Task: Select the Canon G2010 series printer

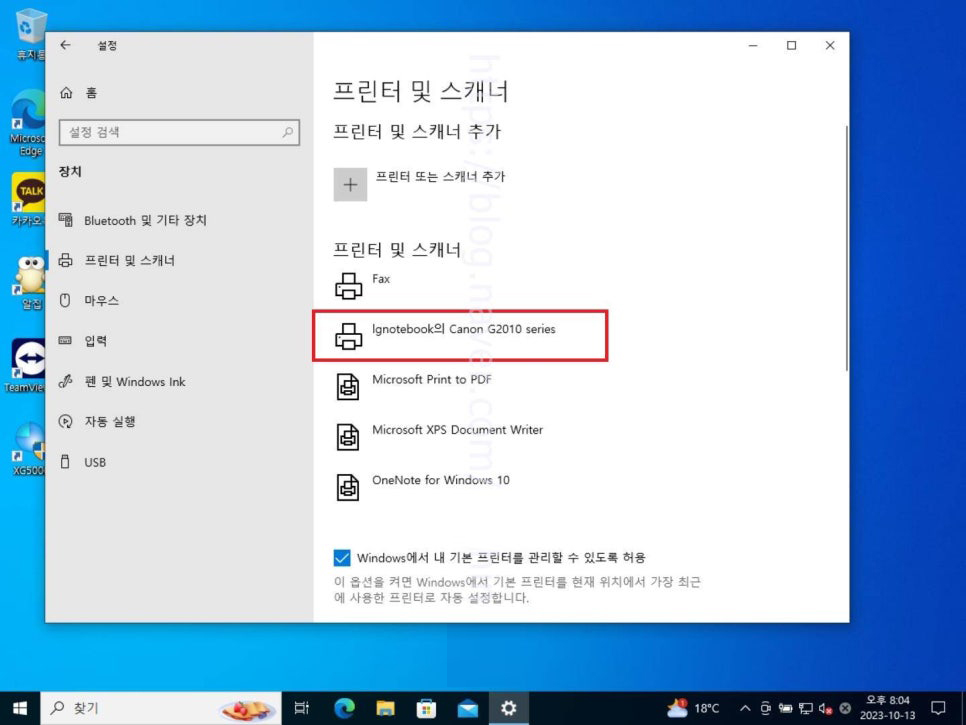Action: tap(460, 336)
